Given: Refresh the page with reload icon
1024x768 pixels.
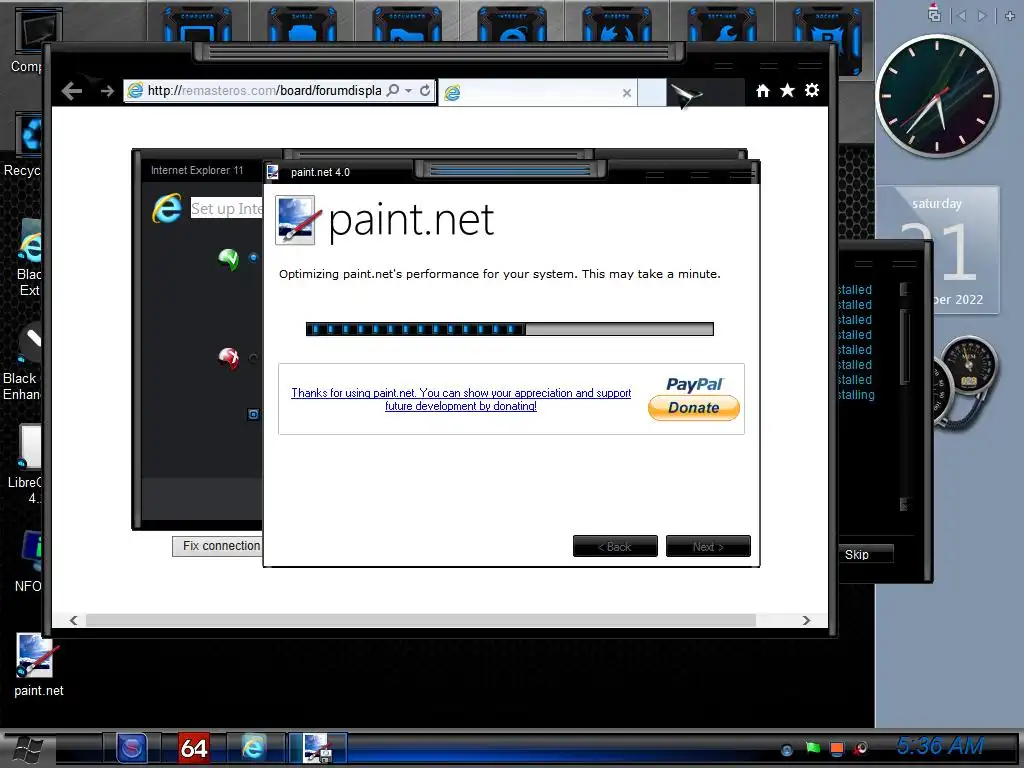Looking at the screenshot, I should click(424, 90).
